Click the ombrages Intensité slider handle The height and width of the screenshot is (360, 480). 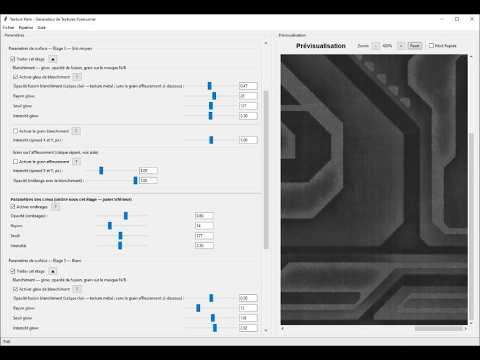120,246
